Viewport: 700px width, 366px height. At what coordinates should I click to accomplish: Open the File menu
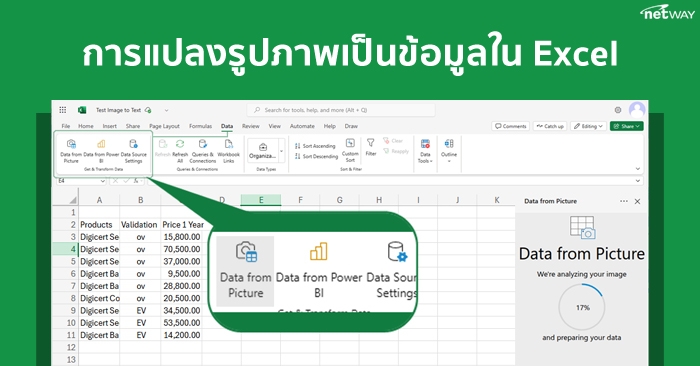[x=66, y=126]
